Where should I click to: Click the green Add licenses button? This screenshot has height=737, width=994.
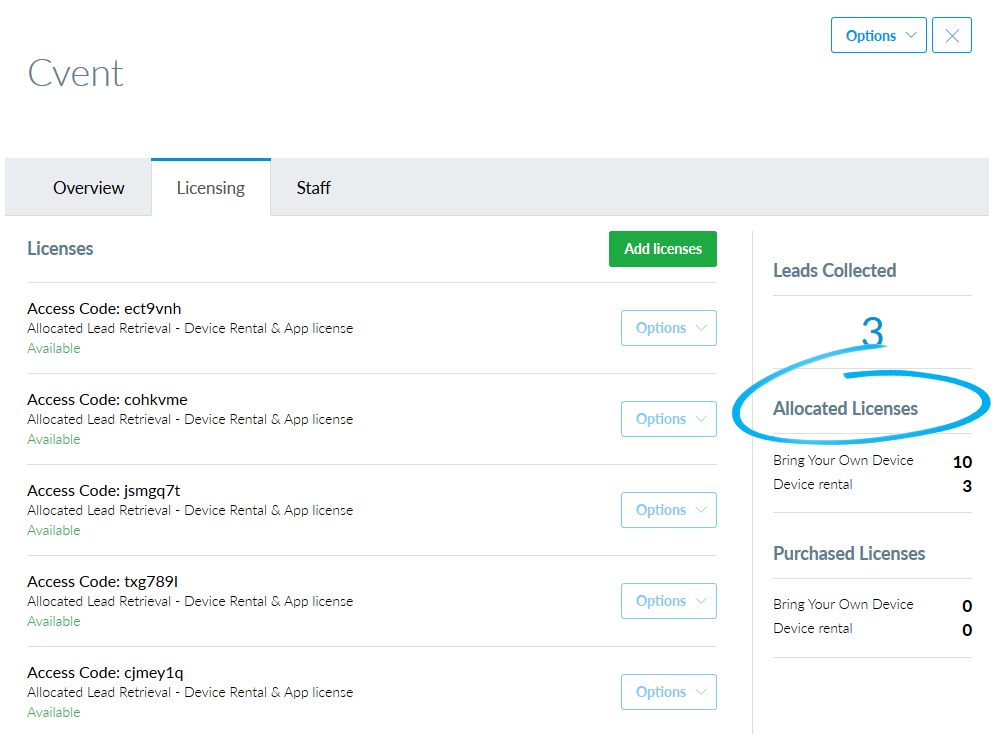point(662,248)
